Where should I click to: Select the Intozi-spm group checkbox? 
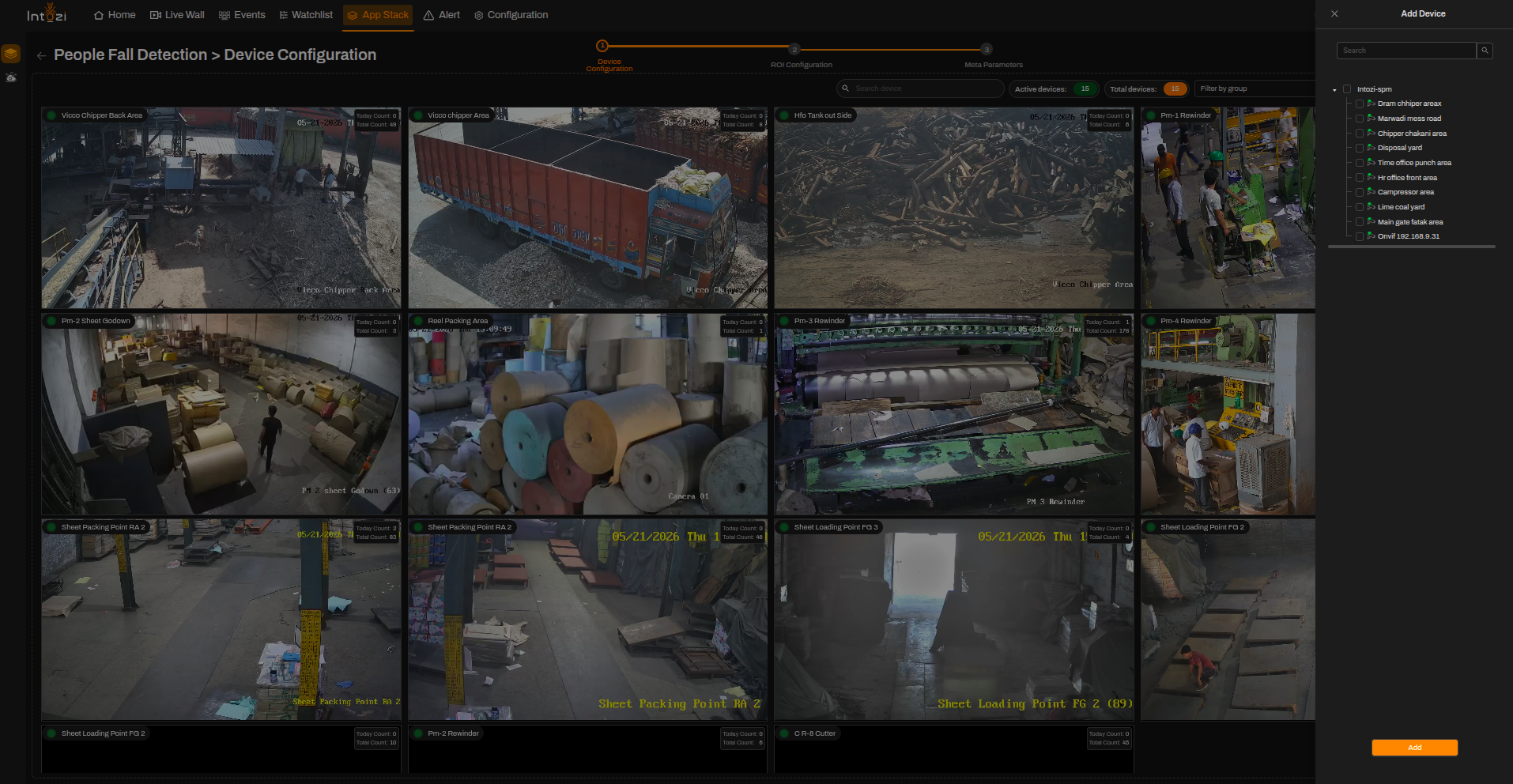coord(1347,89)
